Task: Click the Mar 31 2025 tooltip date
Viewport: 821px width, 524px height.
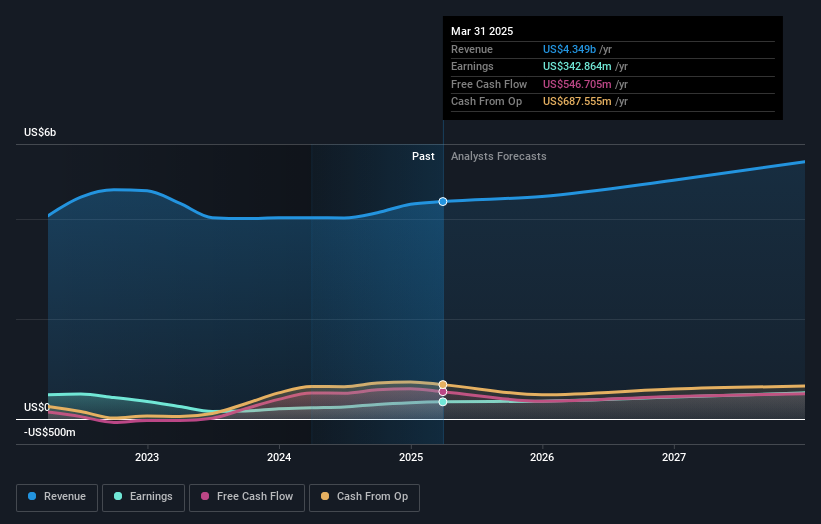Action: coord(482,31)
